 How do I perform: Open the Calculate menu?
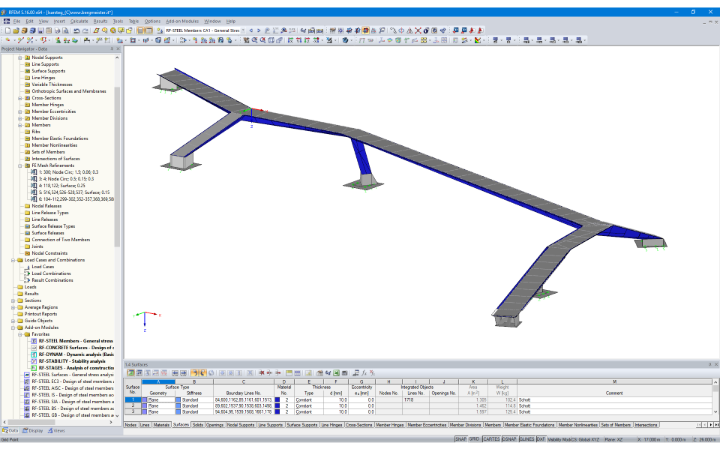[79, 21]
